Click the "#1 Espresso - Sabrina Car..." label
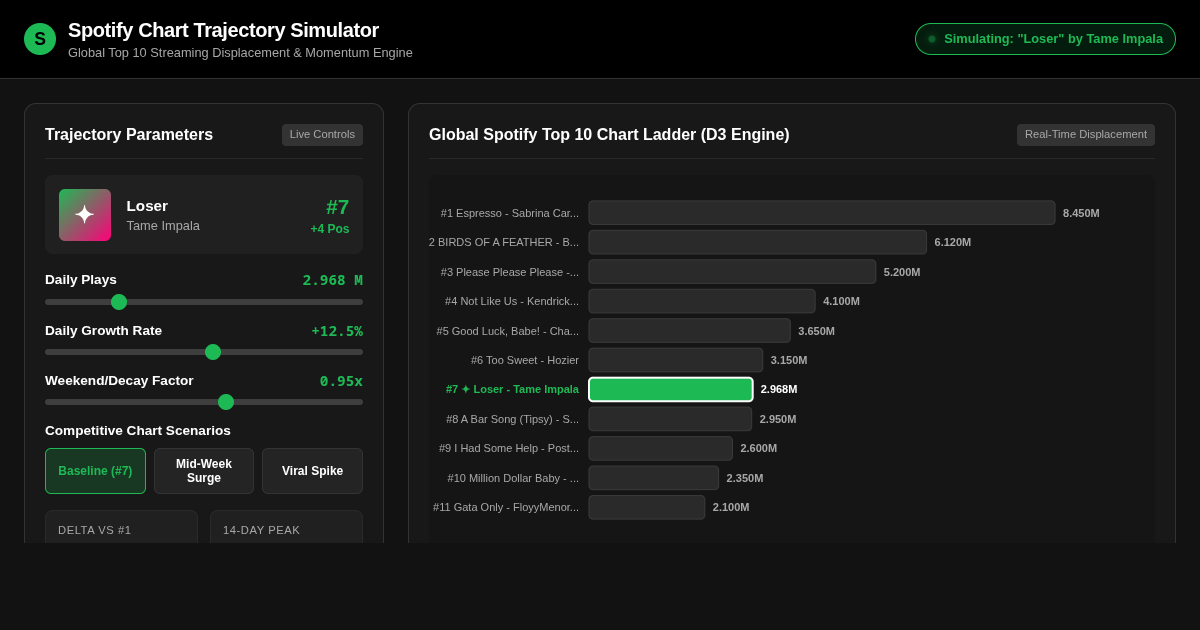 tap(510, 213)
